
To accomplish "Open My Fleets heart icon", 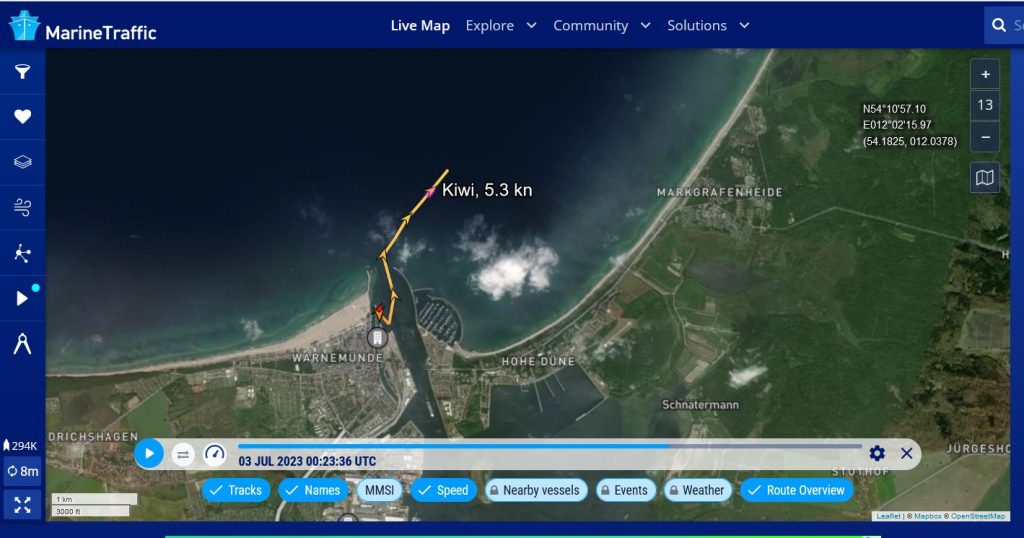I will pyautogui.click(x=22, y=117).
